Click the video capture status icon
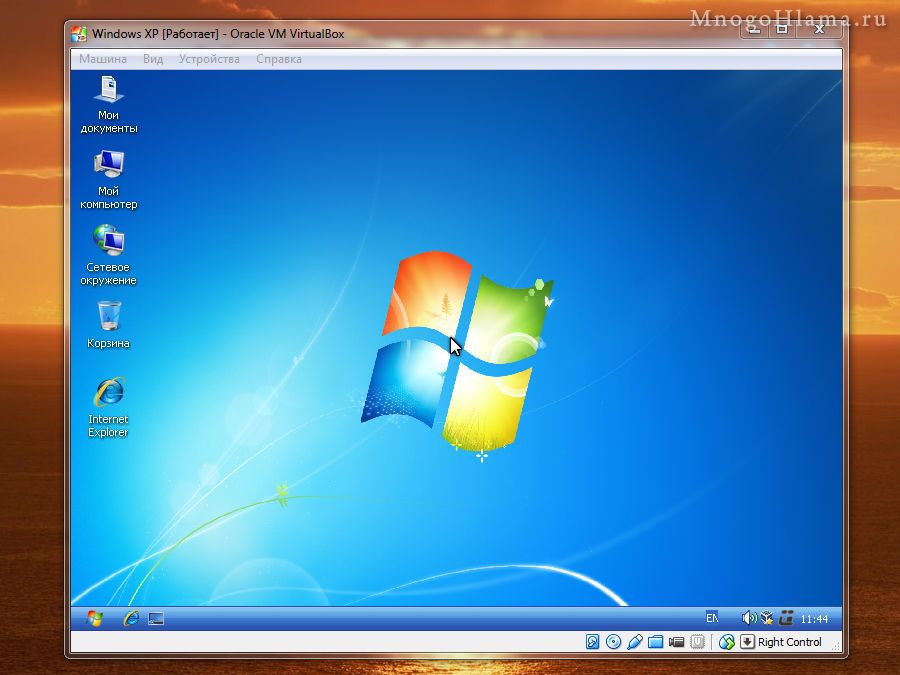Image resolution: width=900 pixels, height=675 pixels. [676, 642]
